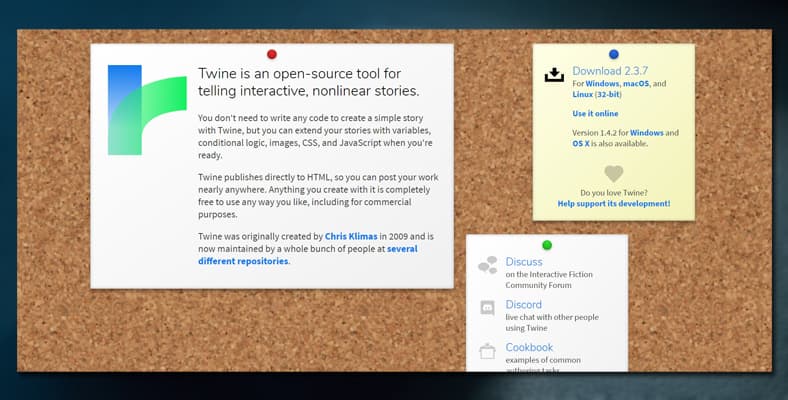
Task: Open the OS X version link
Action: click(581, 144)
